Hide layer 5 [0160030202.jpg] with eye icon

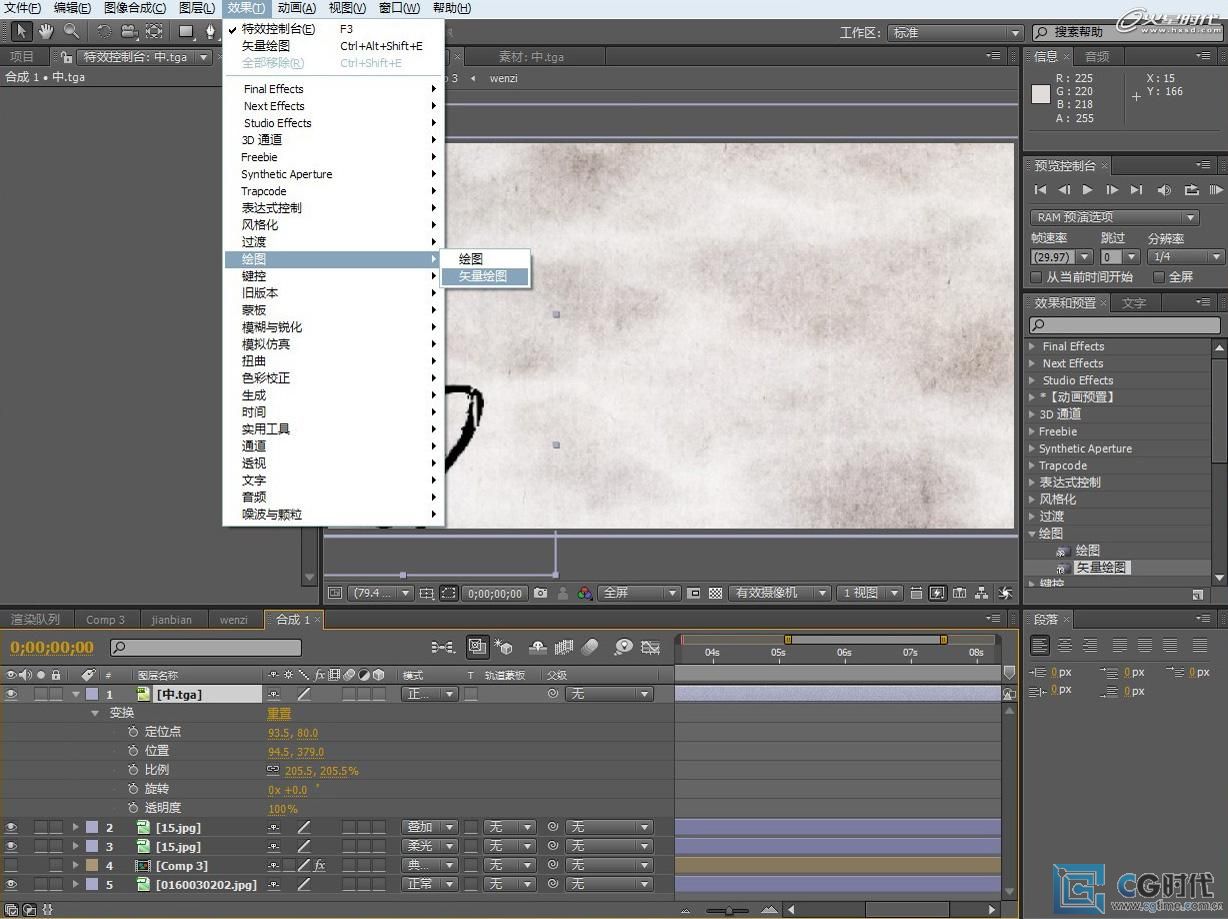[x=11, y=884]
